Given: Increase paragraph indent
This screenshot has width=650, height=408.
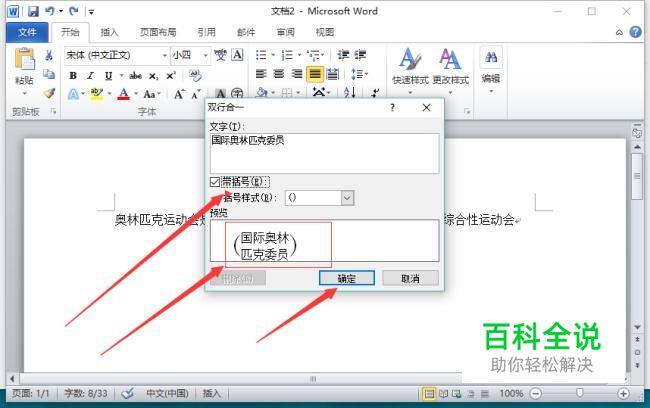Looking at the screenshot, I should (360, 55).
